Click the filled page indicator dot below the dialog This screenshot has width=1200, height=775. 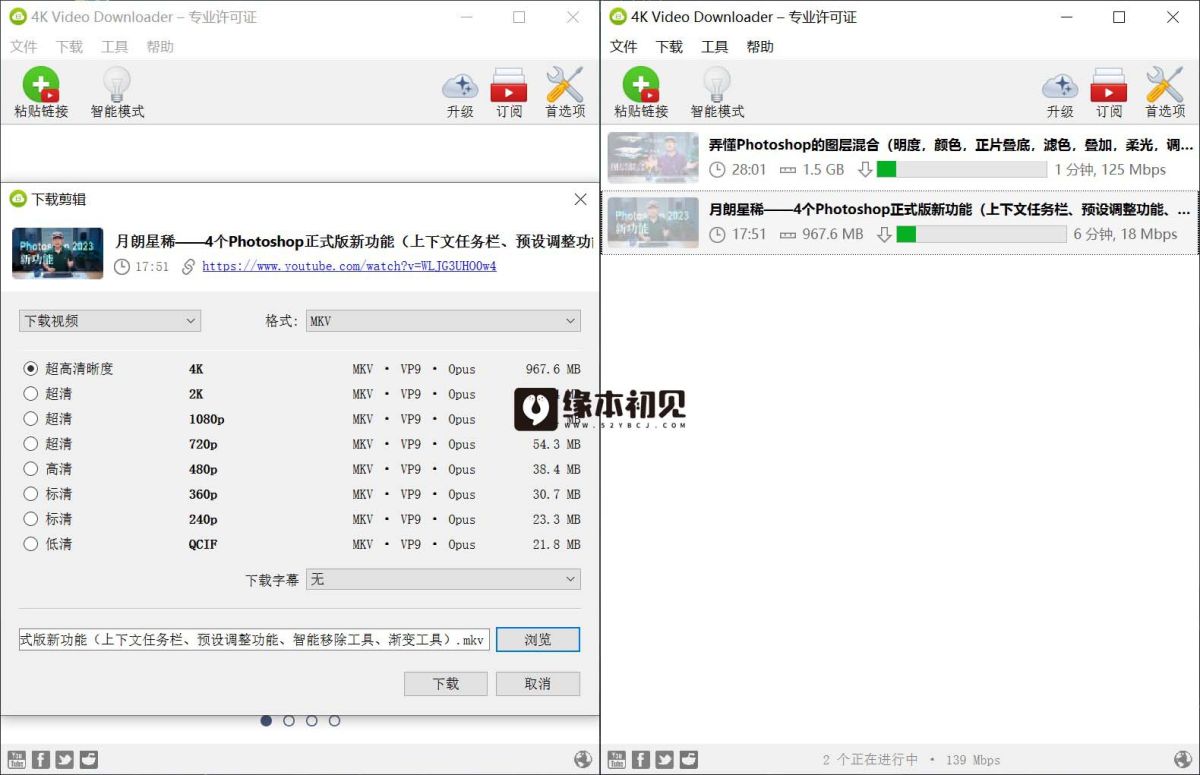click(266, 720)
